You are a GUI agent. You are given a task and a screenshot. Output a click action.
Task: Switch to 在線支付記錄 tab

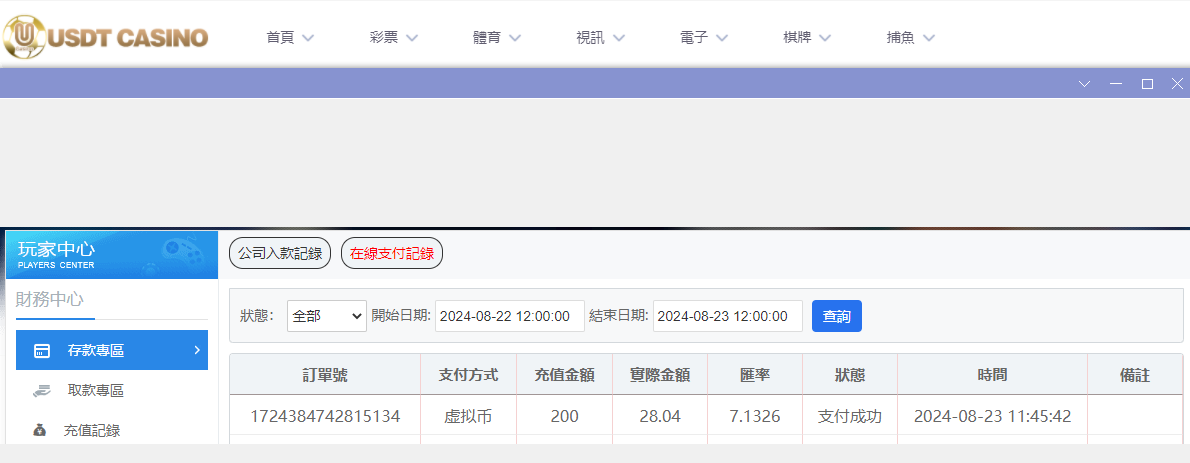pos(392,254)
